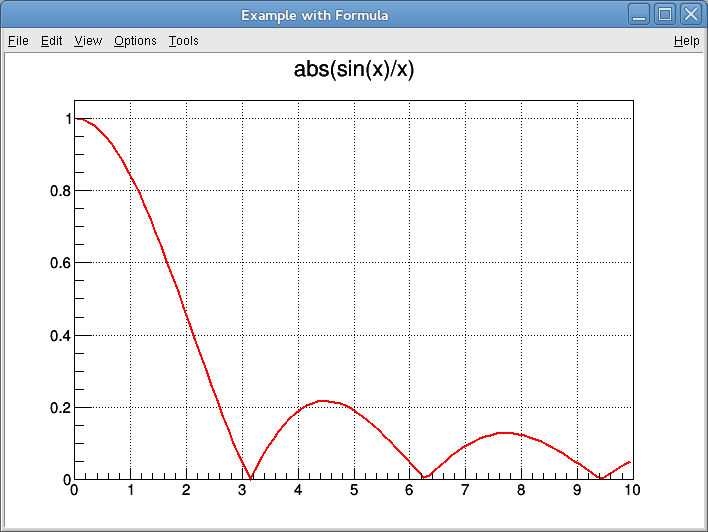
Task: Click the y-axis label 0.8
Action: pyautogui.click(x=61, y=191)
